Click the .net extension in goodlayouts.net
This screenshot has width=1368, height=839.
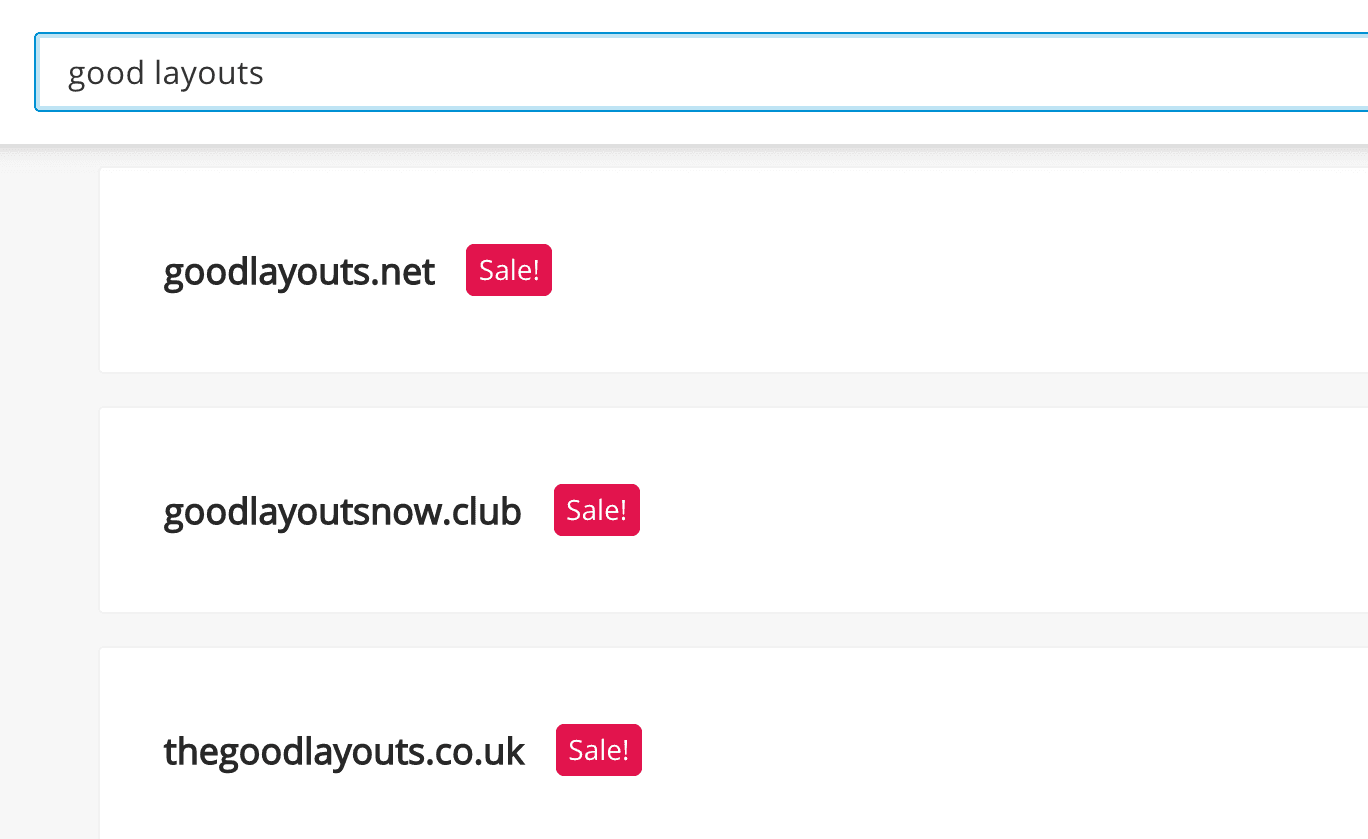(406, 271)
